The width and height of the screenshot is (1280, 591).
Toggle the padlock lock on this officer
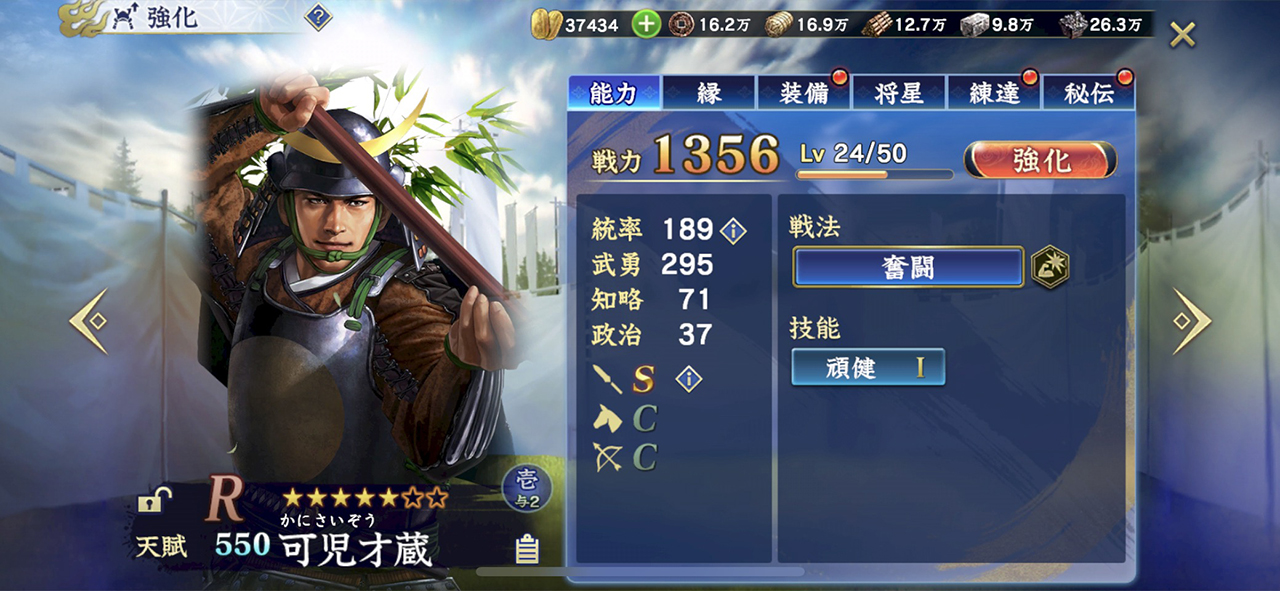click(154, 500)
